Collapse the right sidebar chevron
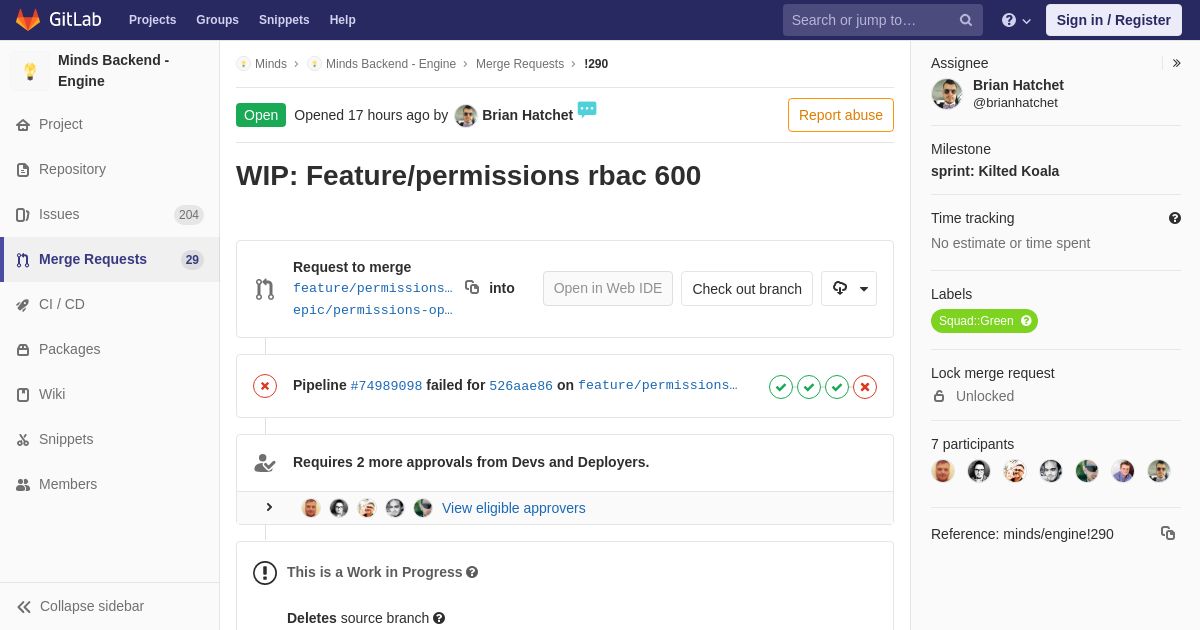This screenshot has width=1200, height=630. pyautogui.click(x=1176, y=63)
